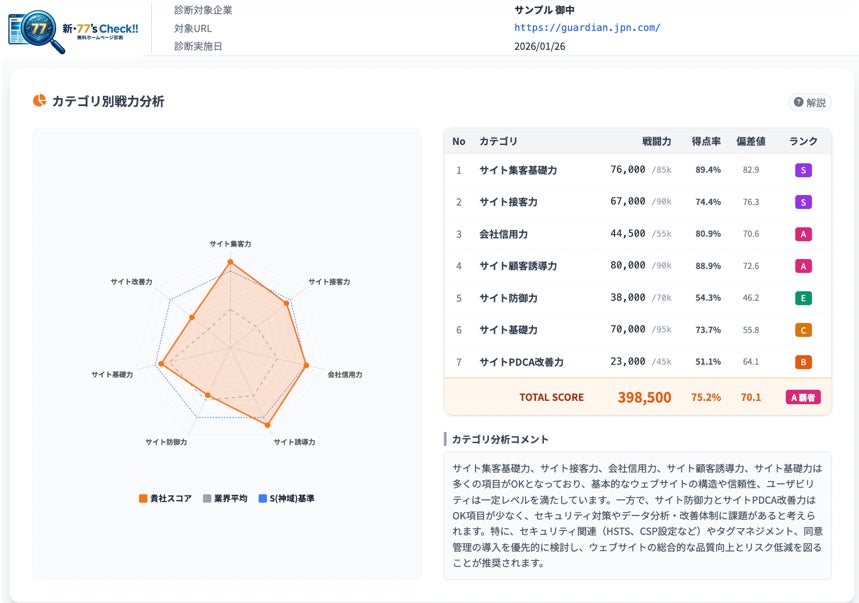Click the 会社信用力 data point on radar chart

tap(306, 365)
